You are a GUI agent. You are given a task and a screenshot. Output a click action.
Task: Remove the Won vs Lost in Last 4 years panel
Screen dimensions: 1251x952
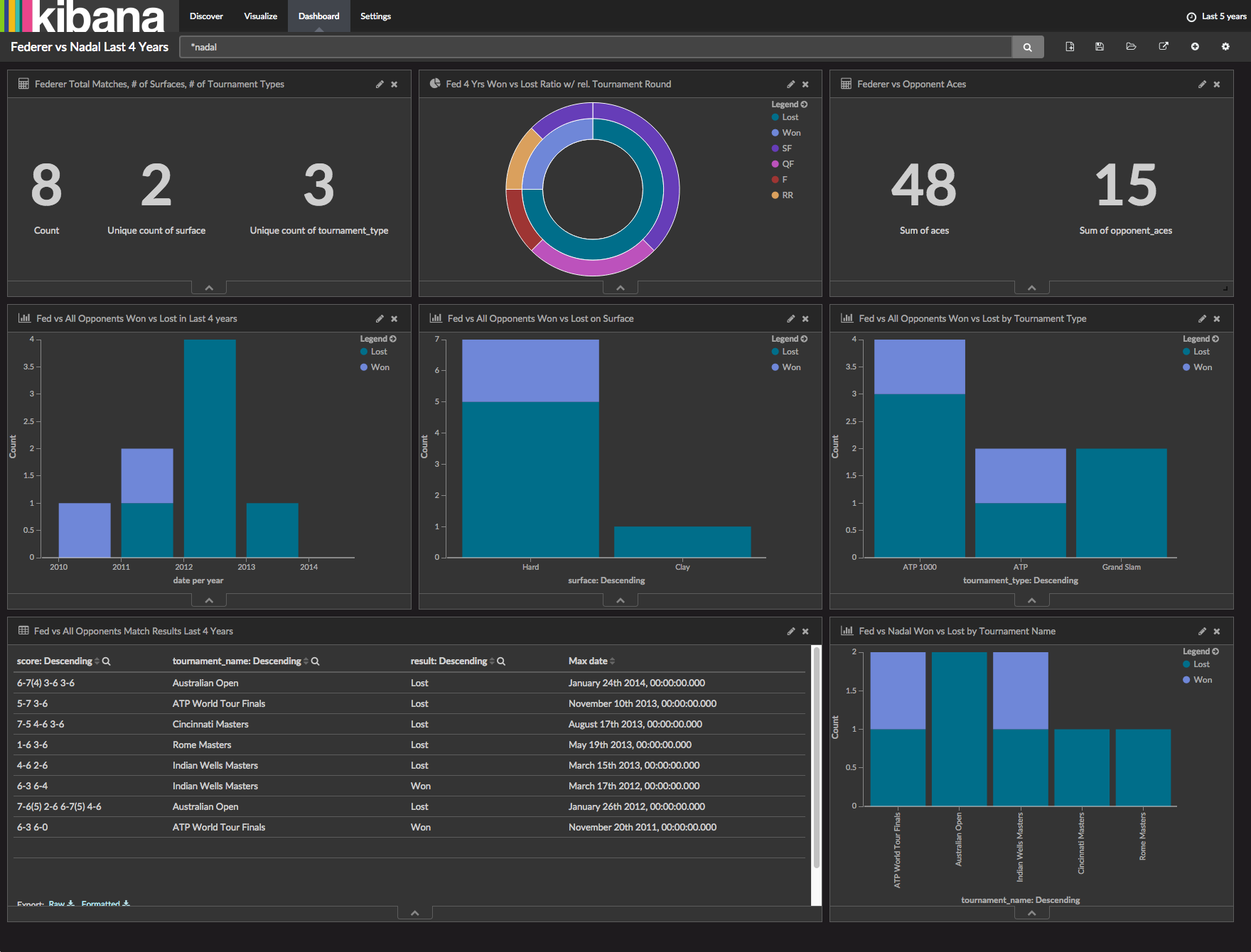click(x=394, y=318)
